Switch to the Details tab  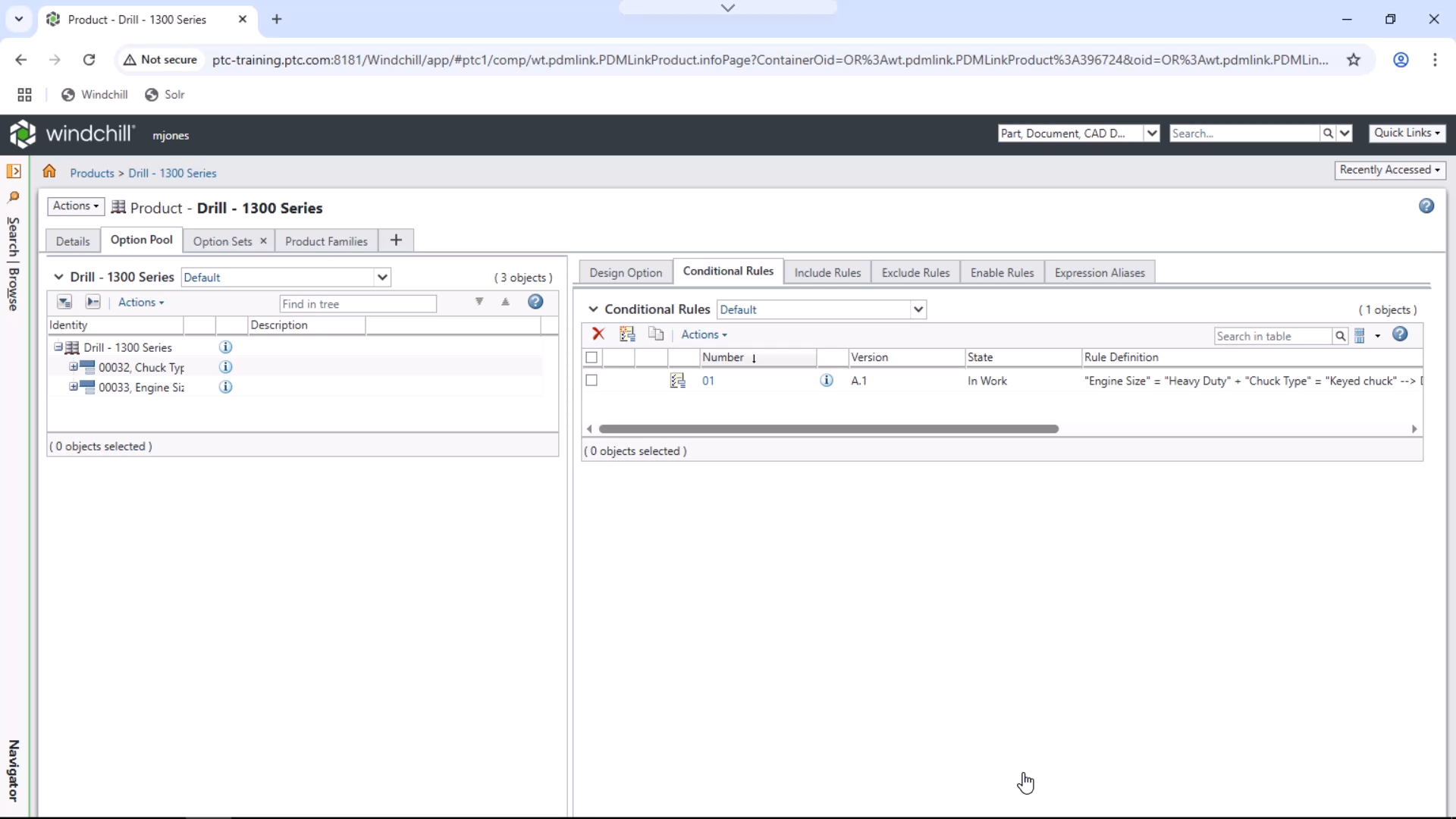point(73,241)
